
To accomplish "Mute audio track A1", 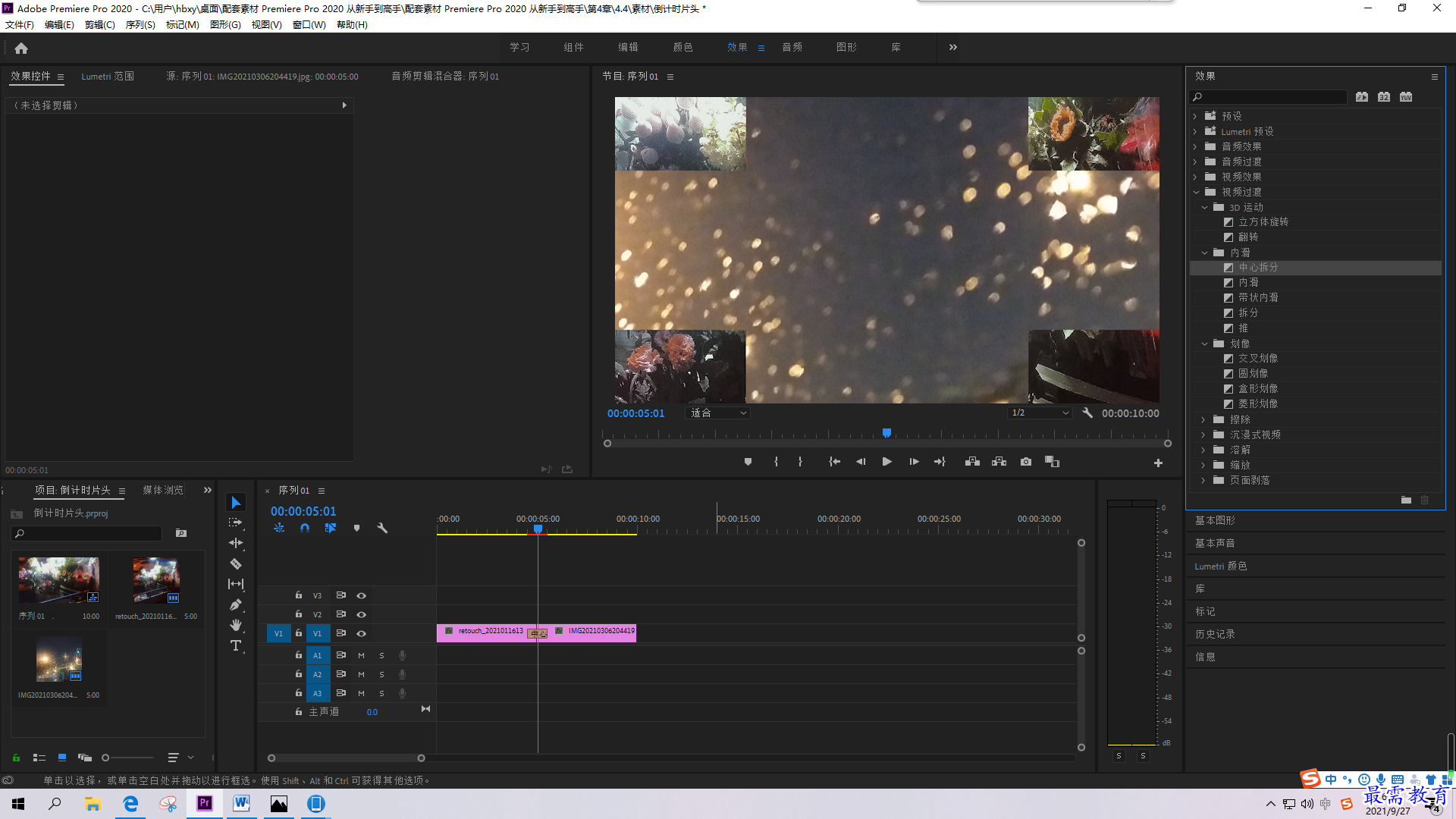I will tap(361, 656).
